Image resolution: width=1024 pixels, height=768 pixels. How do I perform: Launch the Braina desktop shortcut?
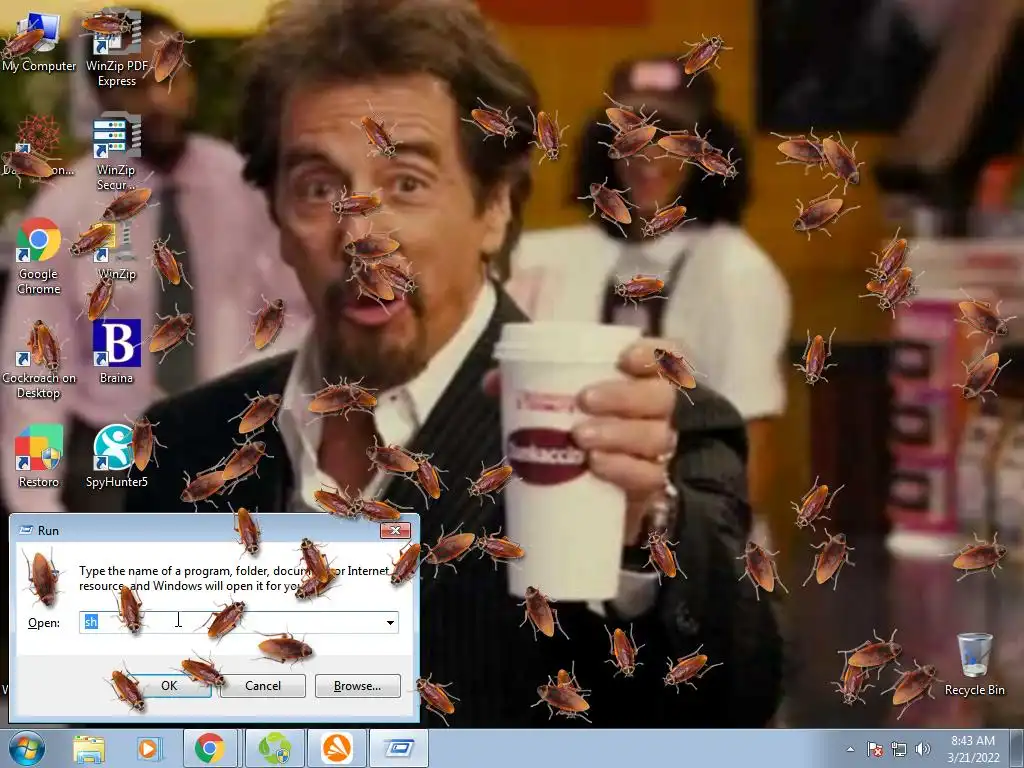(116, 351)
